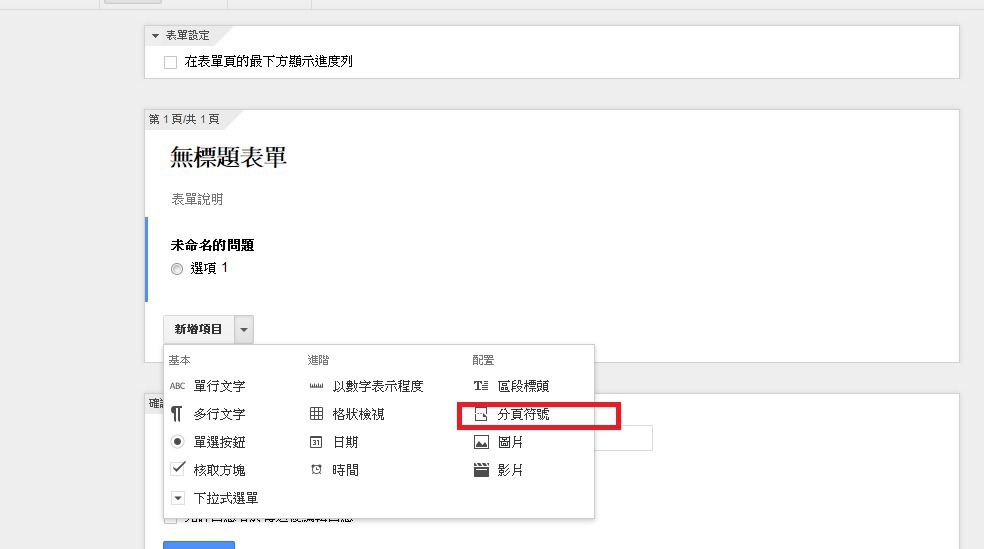
Task: Click the form title 無標題表單
Action: pyautogui.click(x=228, y=157)
